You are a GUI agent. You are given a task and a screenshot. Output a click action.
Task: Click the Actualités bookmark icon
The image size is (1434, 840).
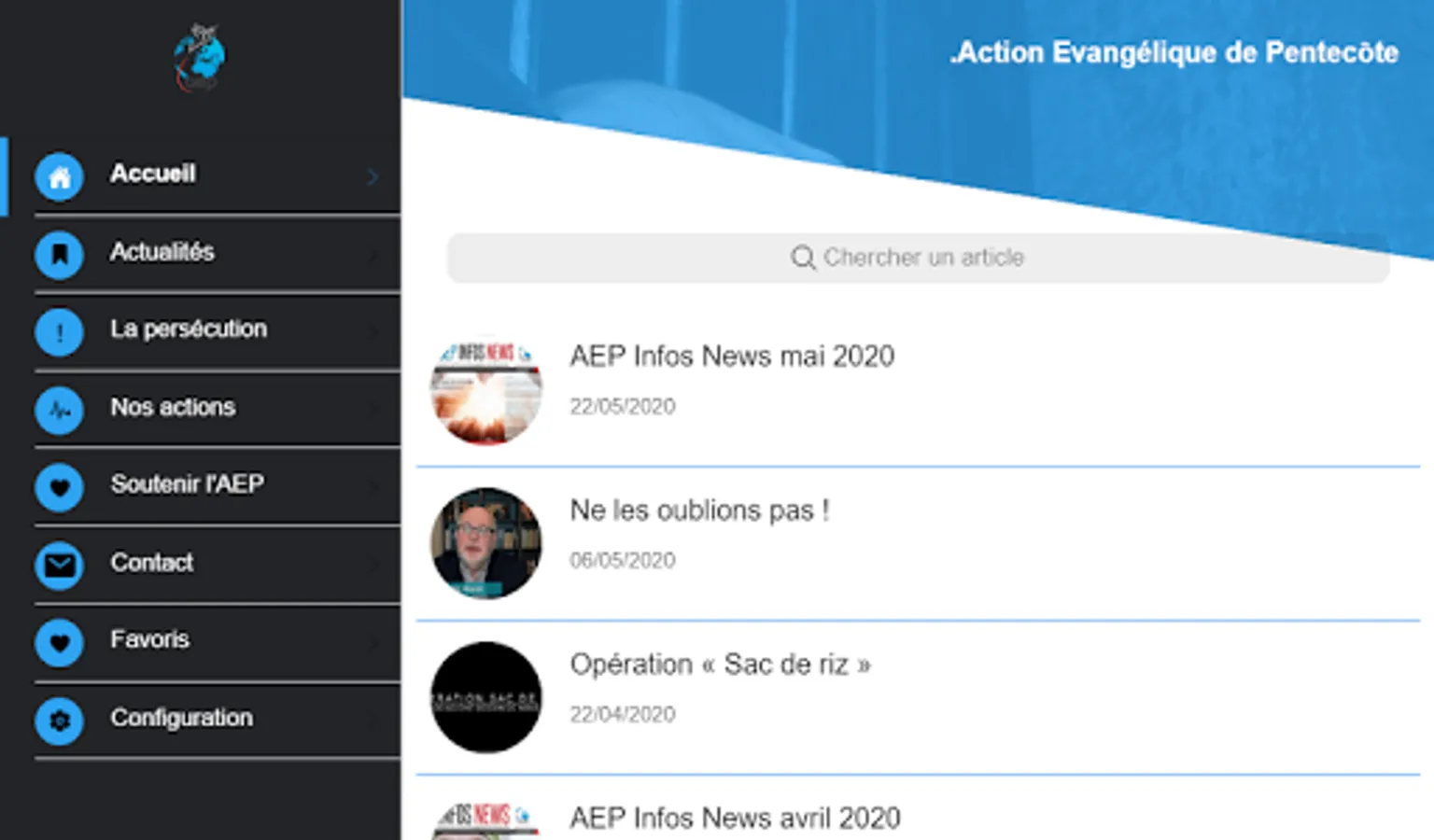[60, 254]
